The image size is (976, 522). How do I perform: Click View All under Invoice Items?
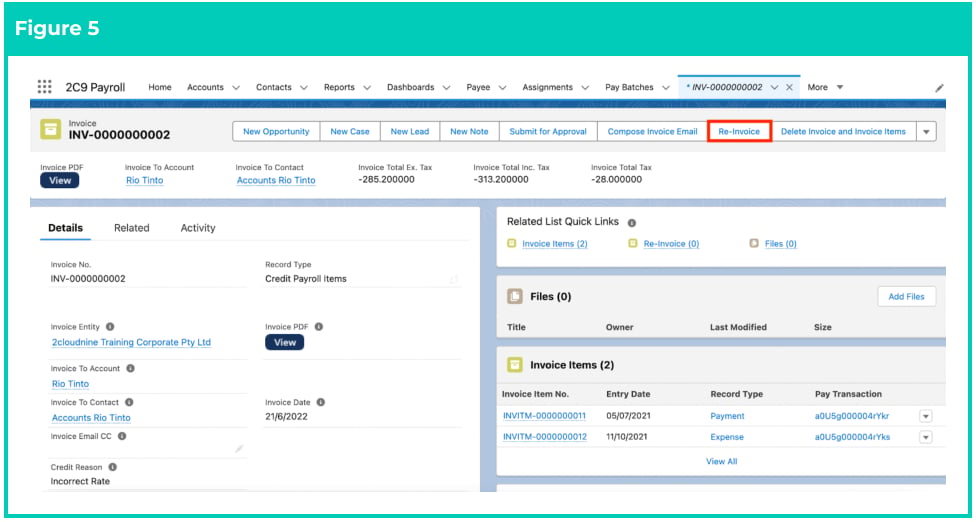pyautogui.click(x=721, y=462)
